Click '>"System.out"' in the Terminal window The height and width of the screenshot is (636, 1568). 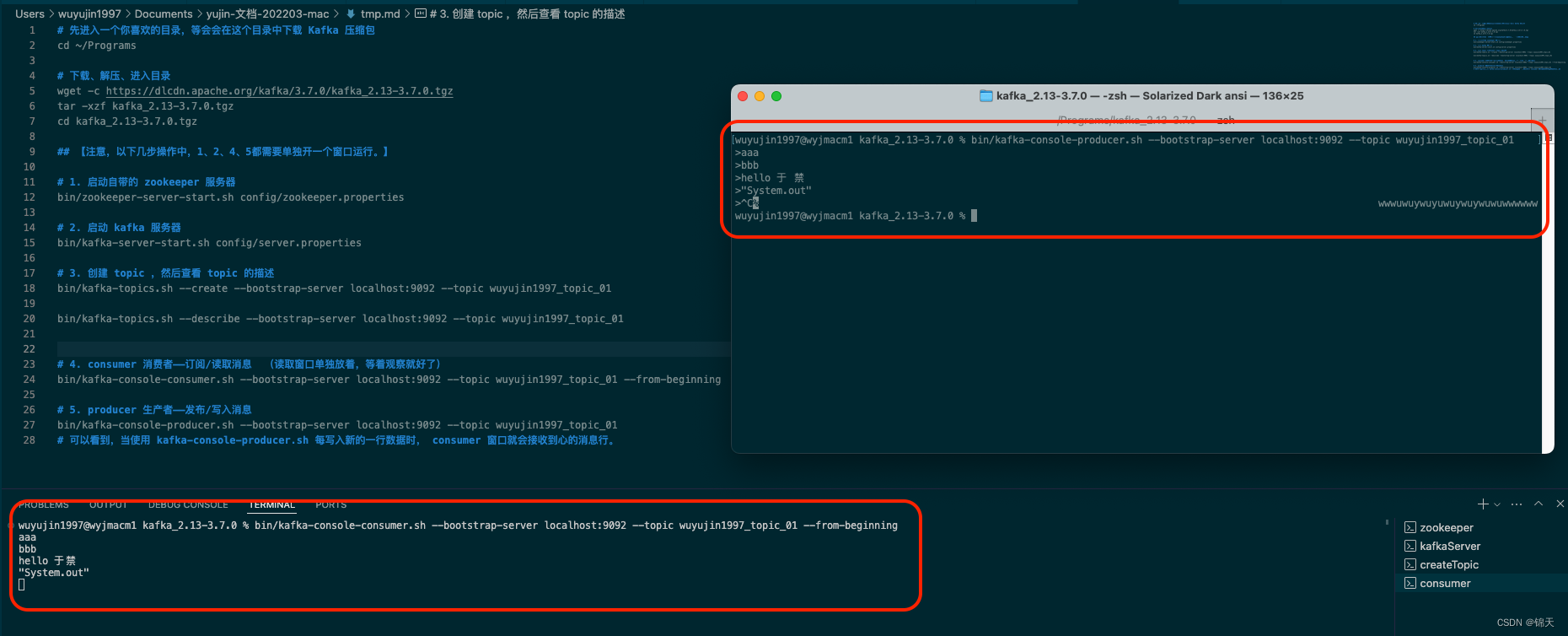click(773, 191)
